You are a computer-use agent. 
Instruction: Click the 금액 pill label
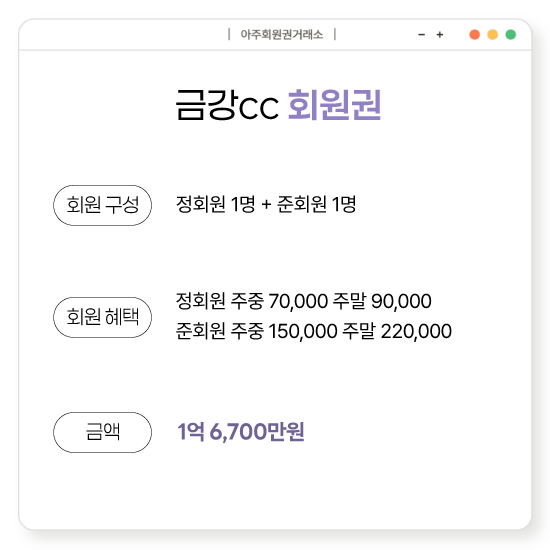[102, 432]
